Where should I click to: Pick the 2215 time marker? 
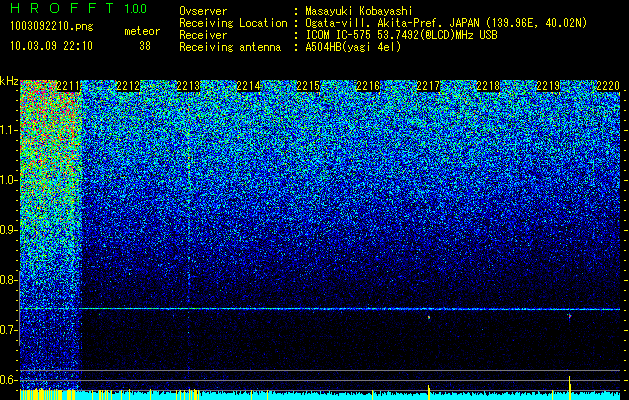pyautogui.click(x=308, y=86)
